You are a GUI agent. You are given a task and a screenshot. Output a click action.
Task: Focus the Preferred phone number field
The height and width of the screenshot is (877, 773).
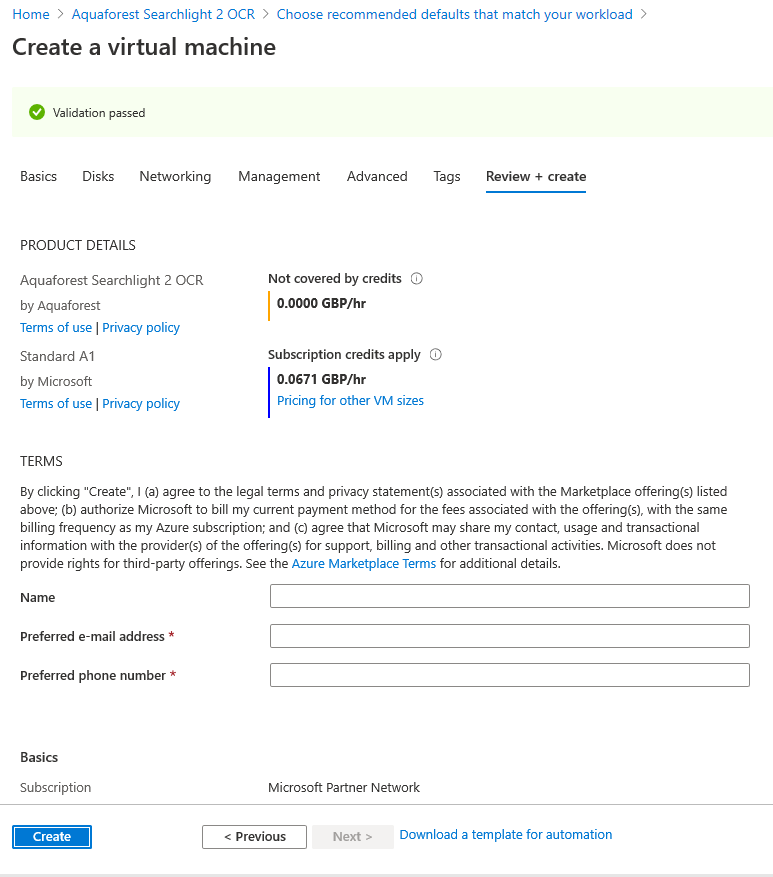click(x=510, y=675)
